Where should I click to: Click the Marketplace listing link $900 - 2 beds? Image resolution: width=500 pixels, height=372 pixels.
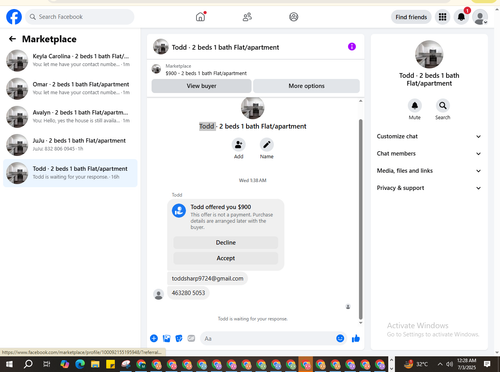pos(206,73)
